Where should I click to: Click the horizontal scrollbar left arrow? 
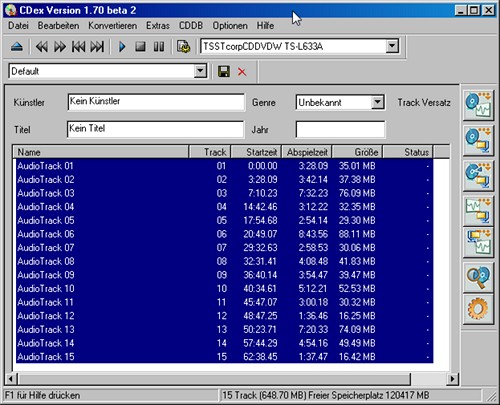pos(10,379)
